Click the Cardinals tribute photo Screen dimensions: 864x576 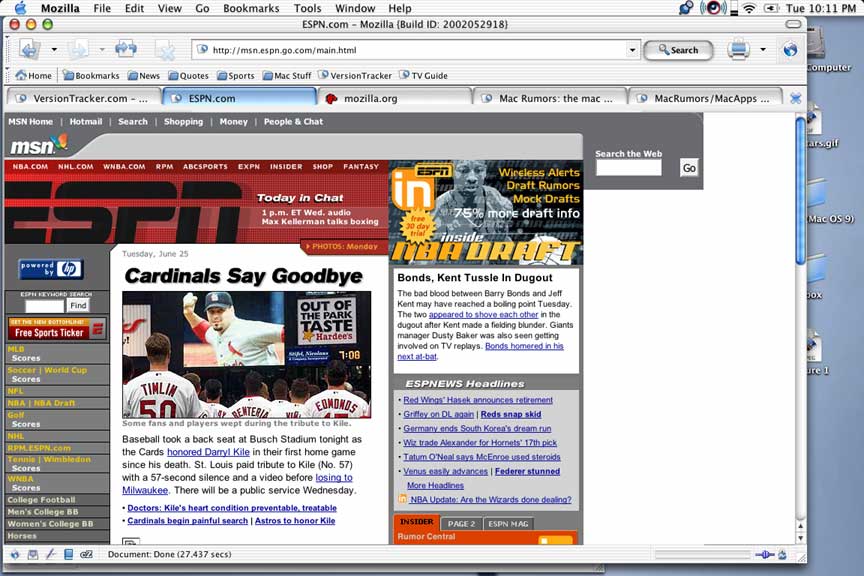(x=246, y=354)
